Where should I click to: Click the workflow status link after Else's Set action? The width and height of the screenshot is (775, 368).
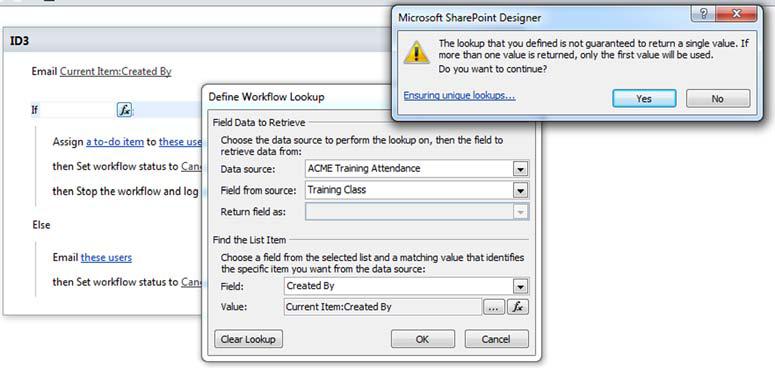[x=191, y=282]
